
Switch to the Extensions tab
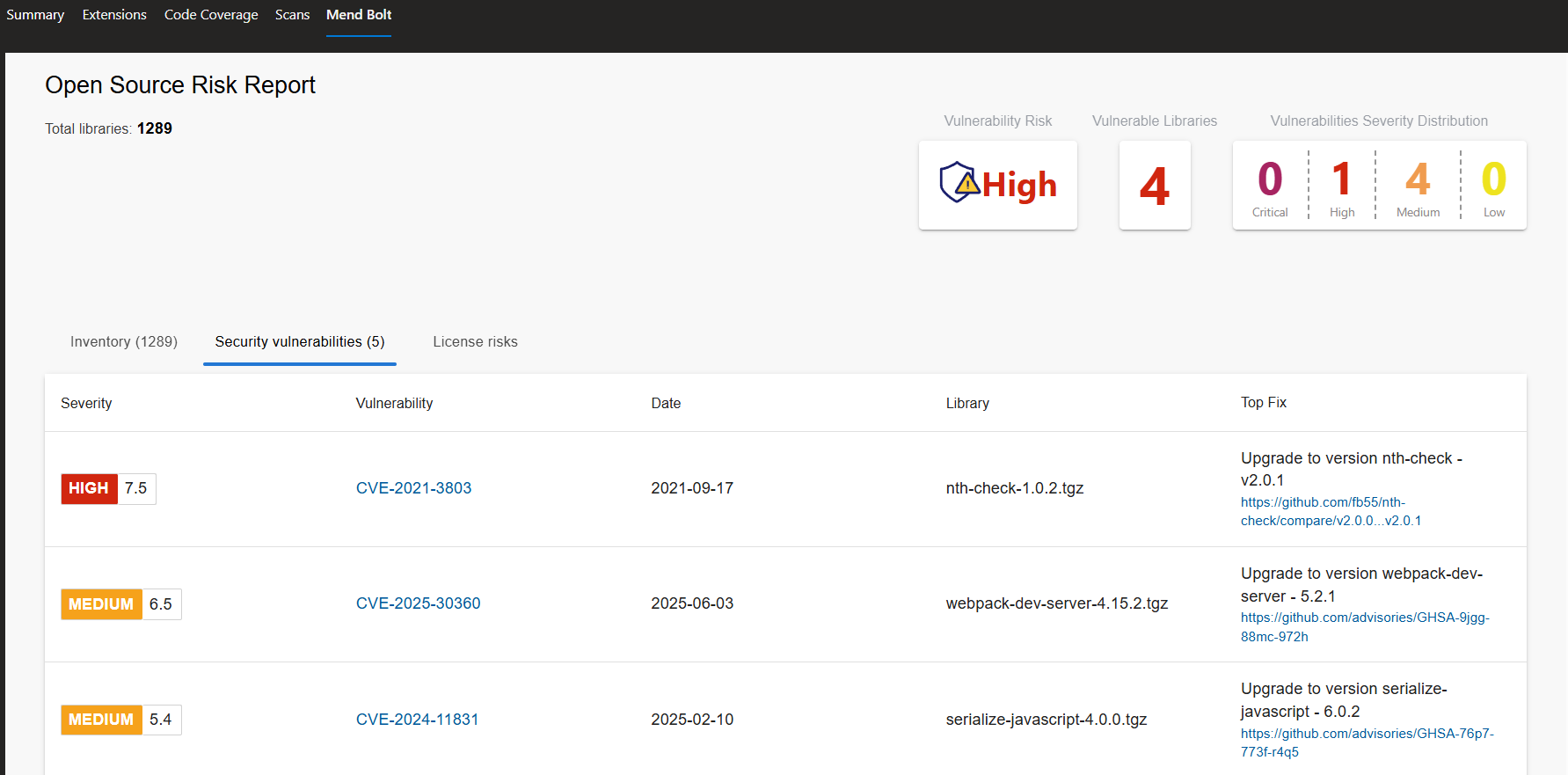pos(114,15)
